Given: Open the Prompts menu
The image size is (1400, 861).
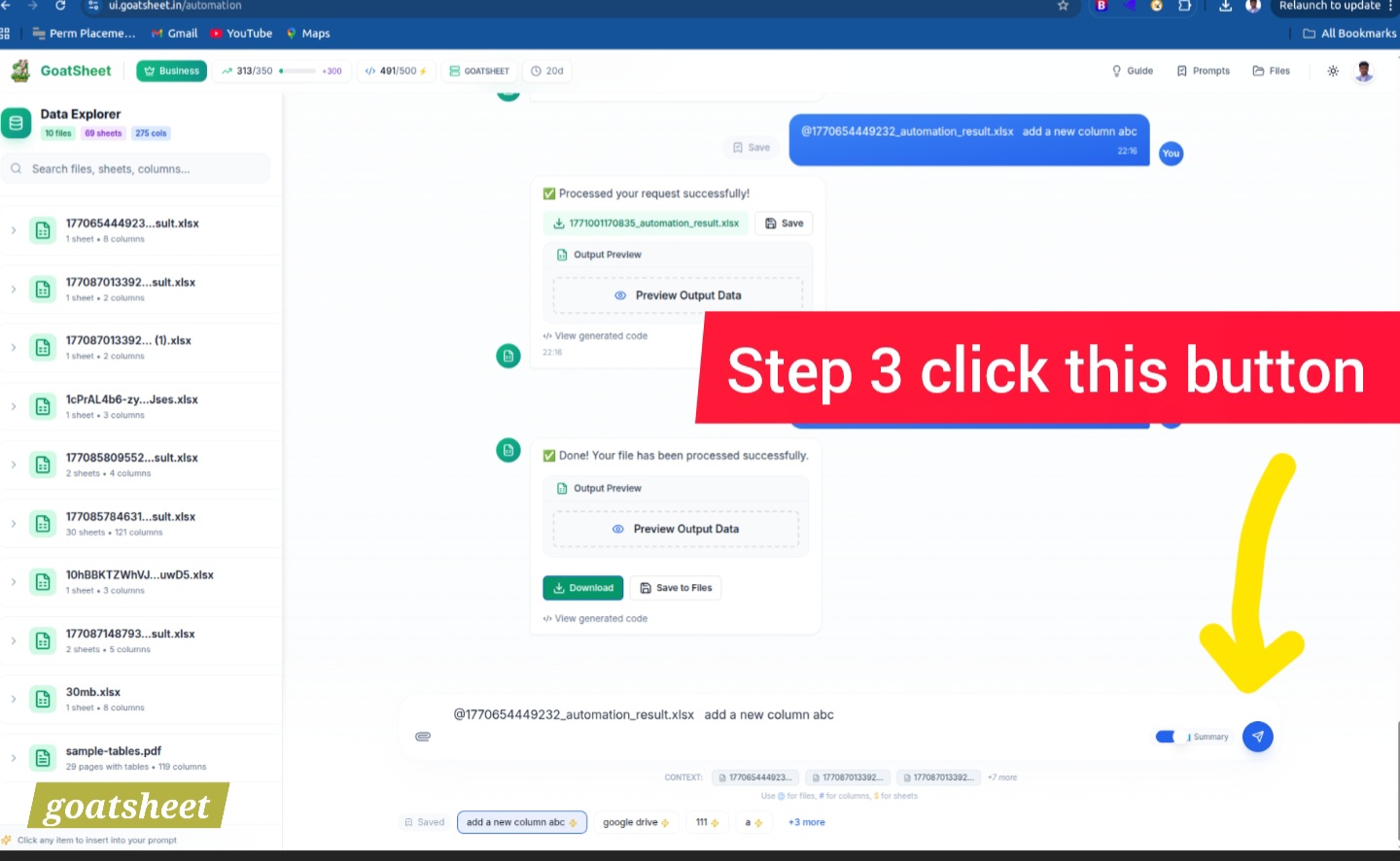Looking at the screenshot, I should 1203,70.
